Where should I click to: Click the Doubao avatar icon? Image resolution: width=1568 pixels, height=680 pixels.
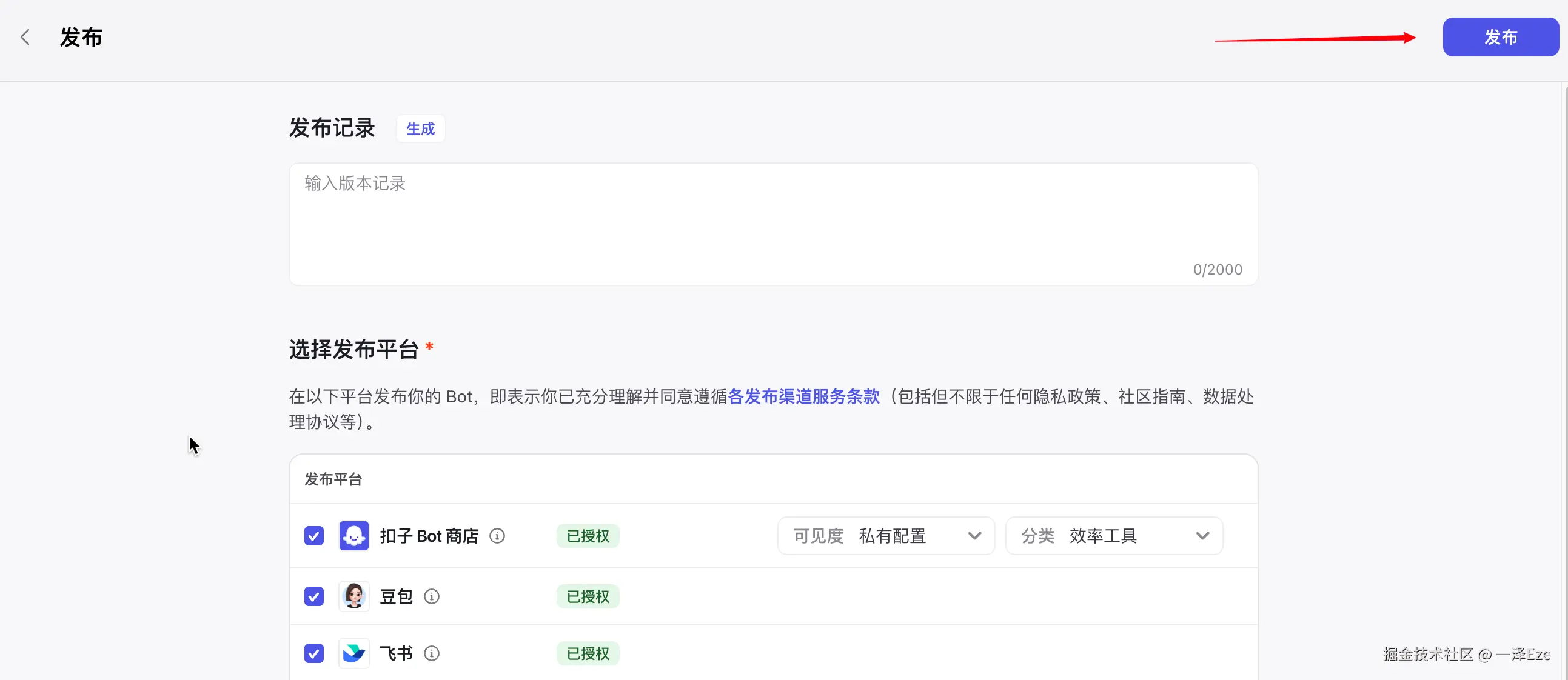tap(353, 596)
